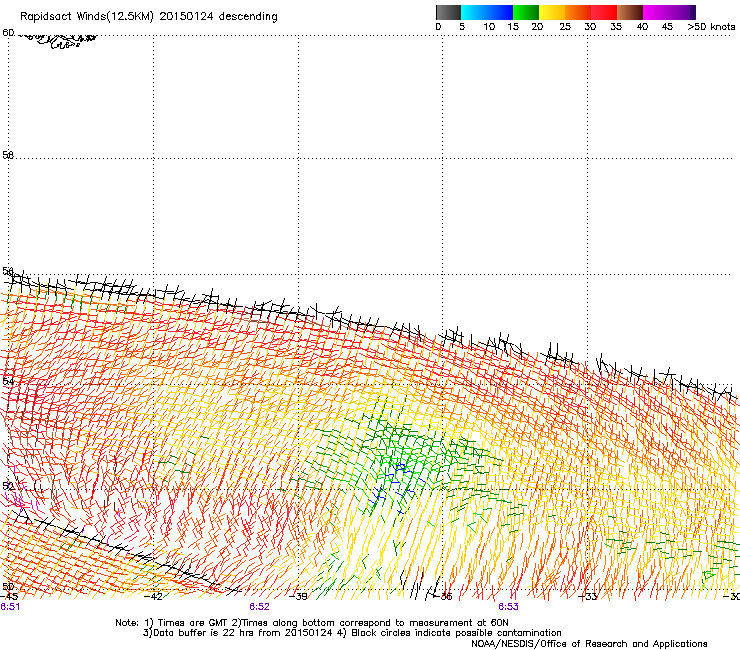Click the '54' latitude axis label
740x650 pixels.
tap(8, 381)
